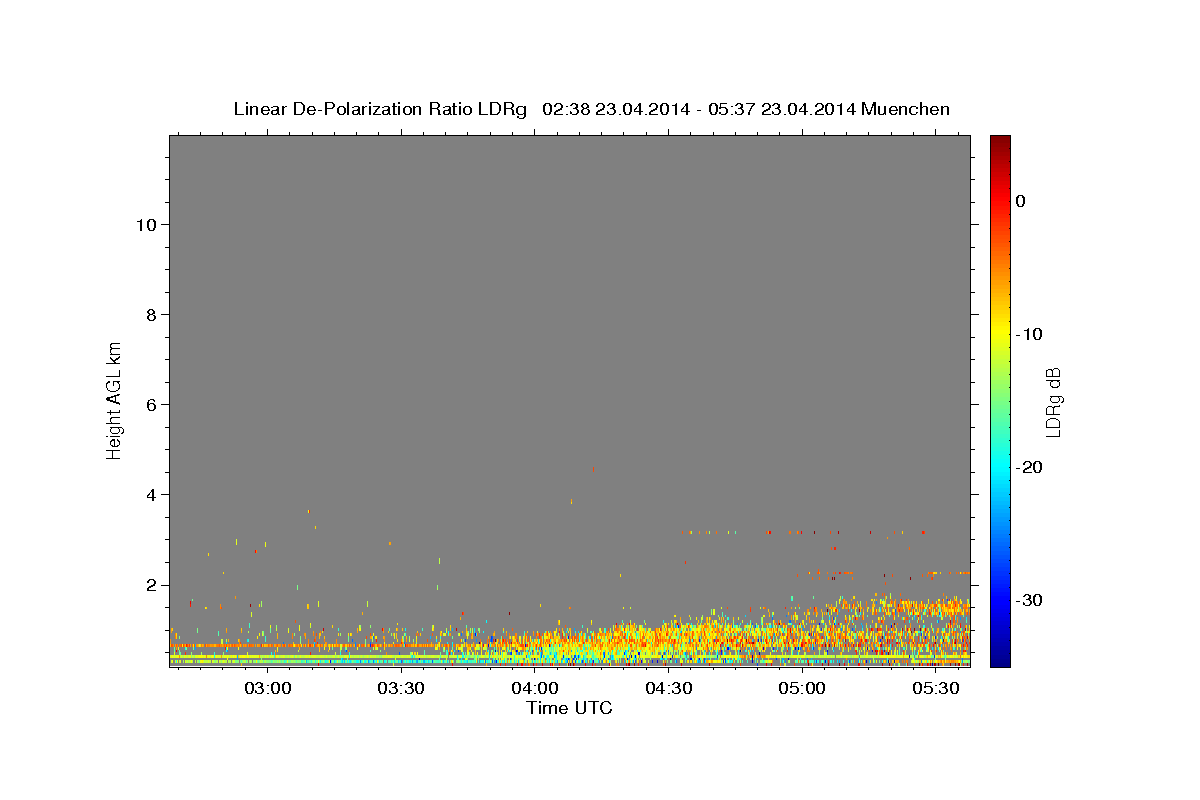Click the height tick label 6

coord(150,404)
